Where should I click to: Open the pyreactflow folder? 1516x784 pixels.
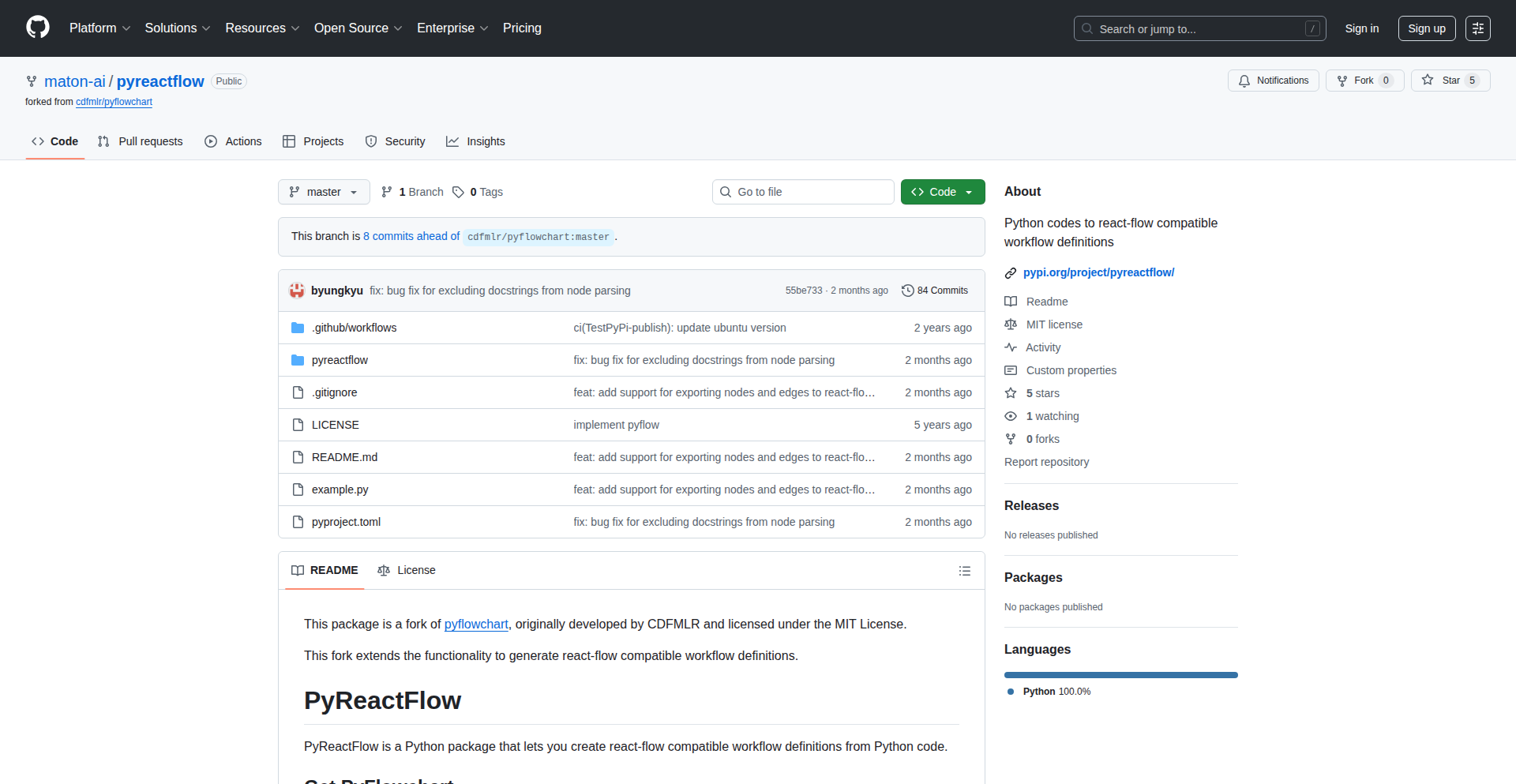(340, 360)
